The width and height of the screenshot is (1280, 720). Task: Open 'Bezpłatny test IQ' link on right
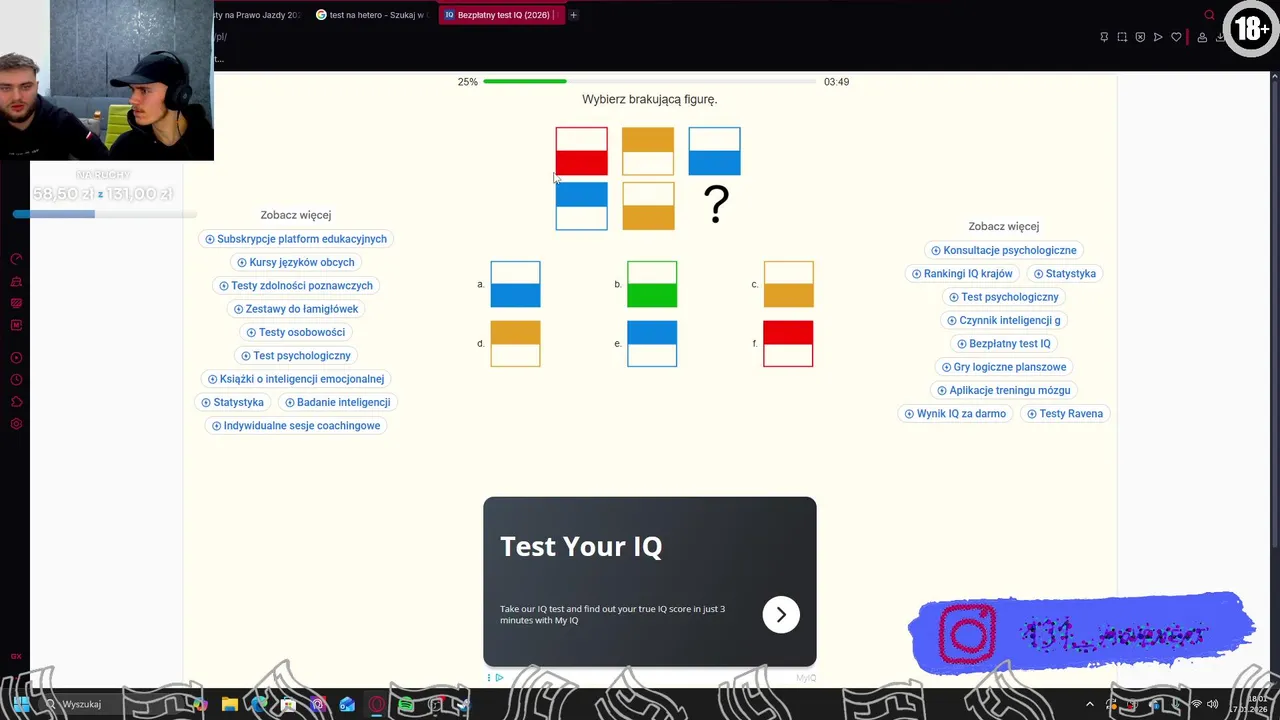click(1003, 343)
